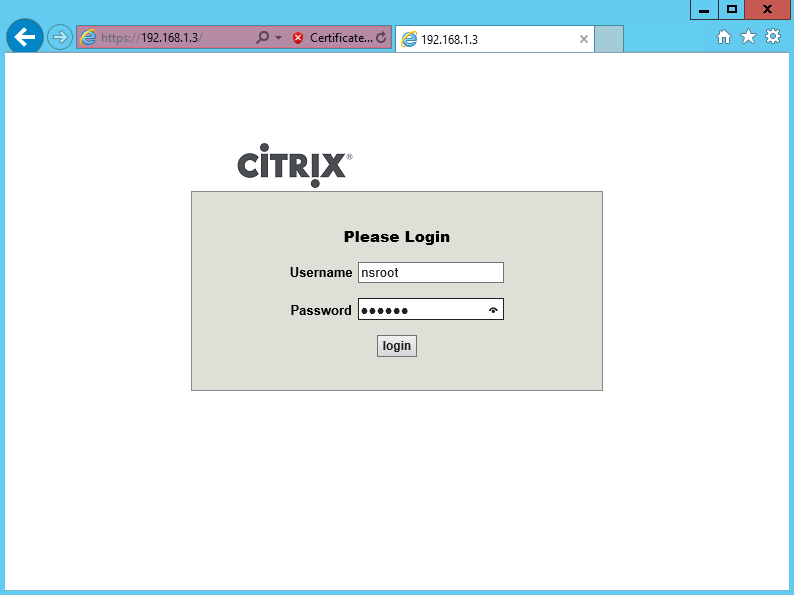Viewport: 794px width, 595px height.
Task: Click the Password label
Action: 321,310
